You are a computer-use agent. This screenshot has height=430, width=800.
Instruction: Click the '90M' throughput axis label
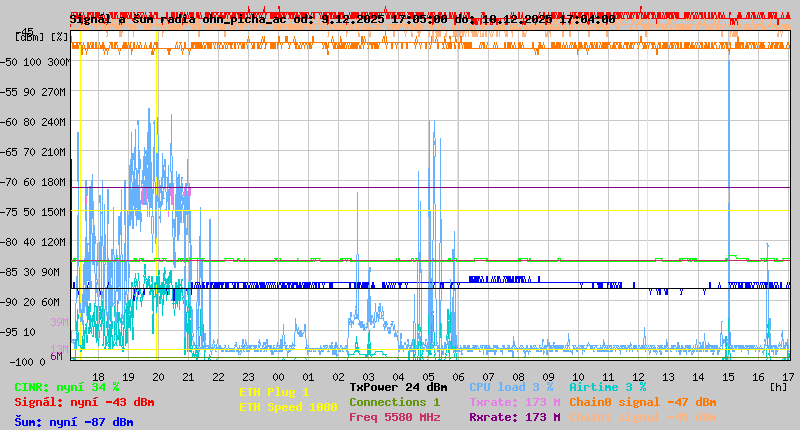(x=51, y=272)
